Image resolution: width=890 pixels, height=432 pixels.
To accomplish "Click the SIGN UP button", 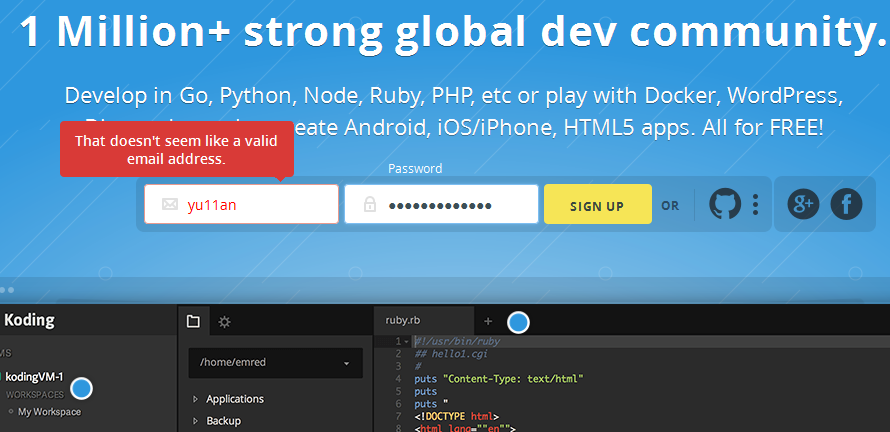I will [598, 204].
